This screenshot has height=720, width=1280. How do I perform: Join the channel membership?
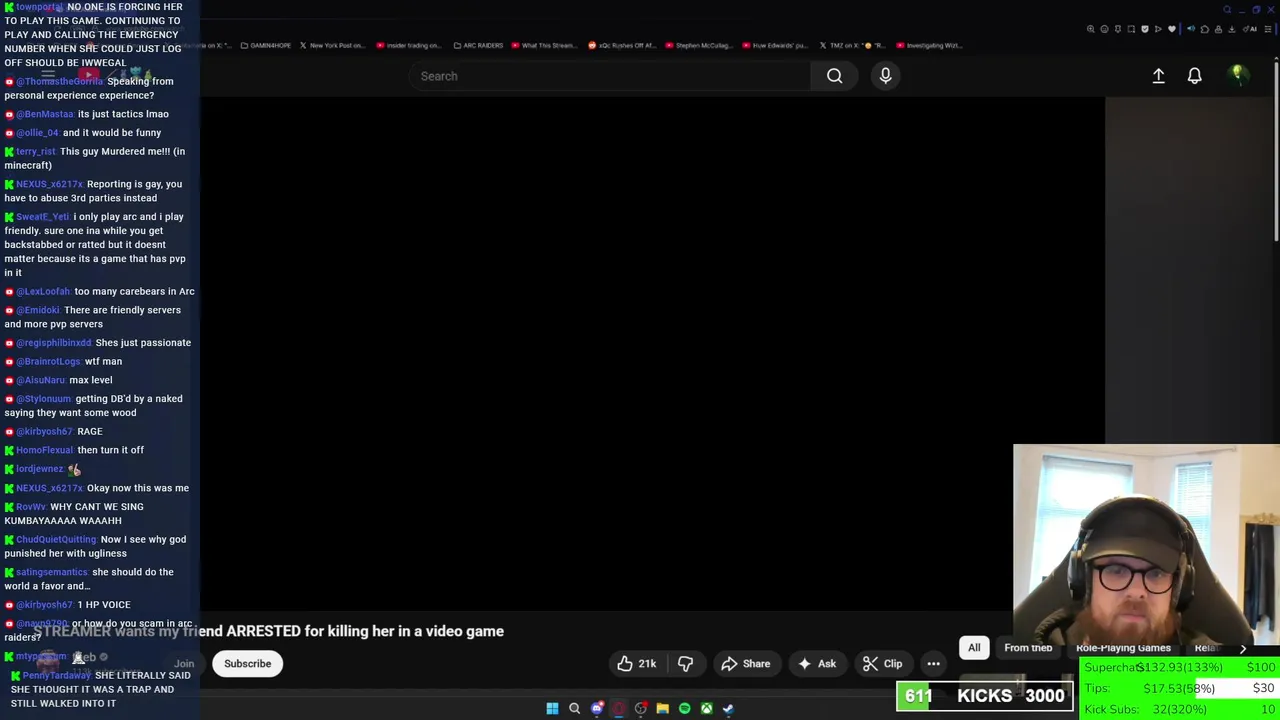(x=184, y=664)
